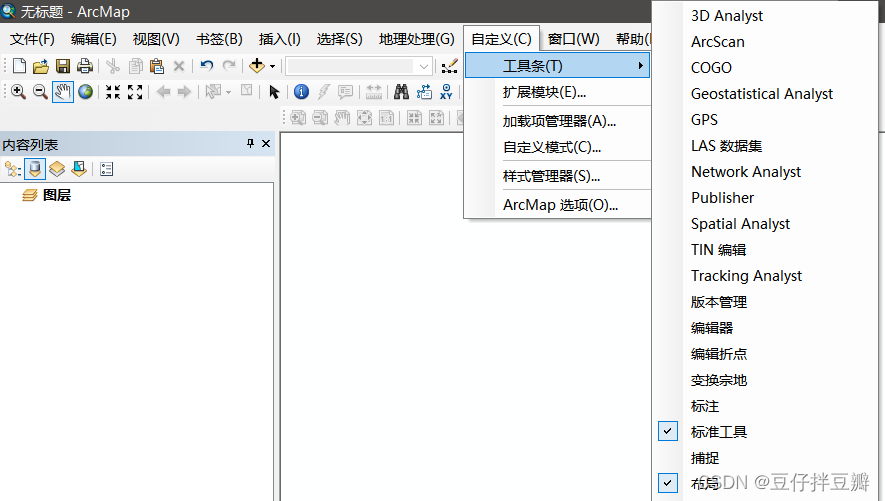This screenshot has height=501, width=885.
Task: Click Fixed Zoom In arrows icon
Action: pos(113,91)
